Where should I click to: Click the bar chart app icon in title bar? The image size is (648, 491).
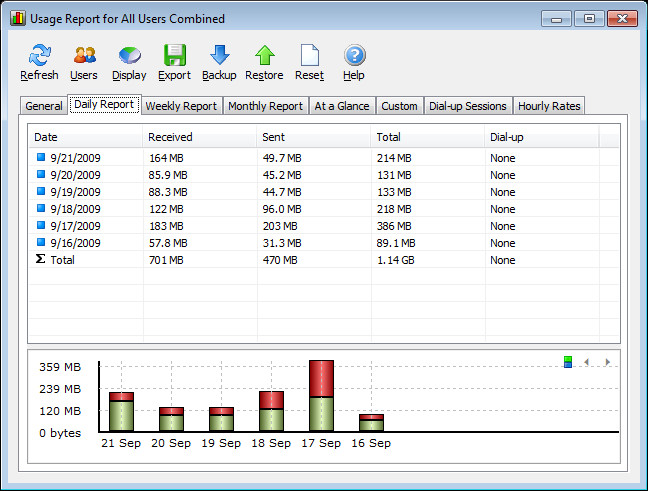click(18, 19)
